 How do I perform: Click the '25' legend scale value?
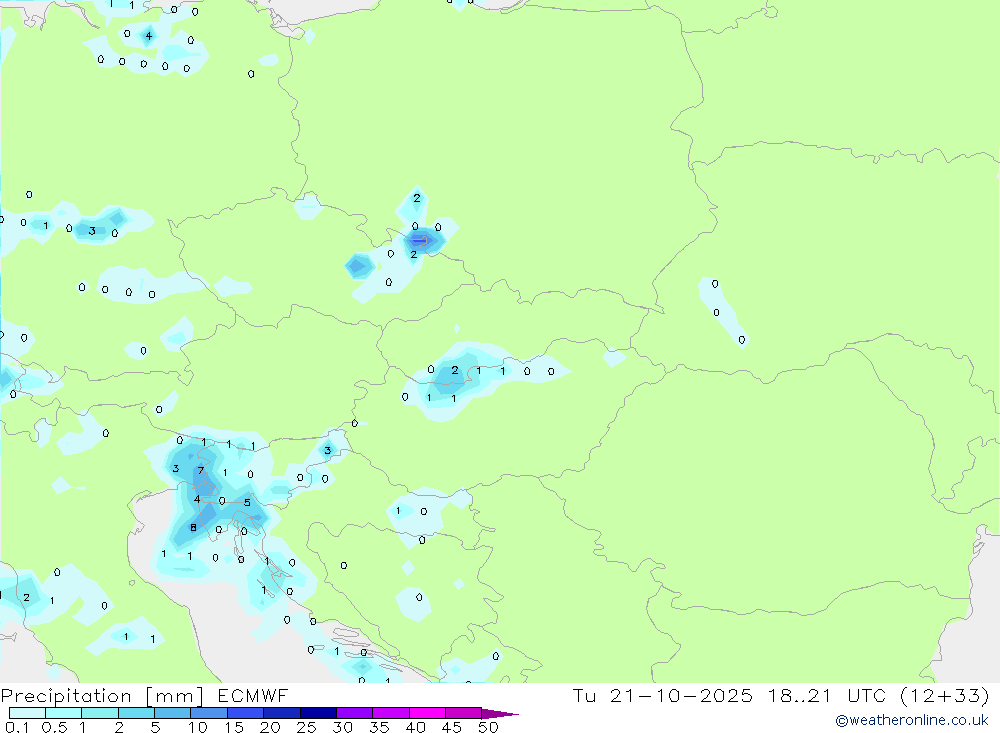(306, 727)
